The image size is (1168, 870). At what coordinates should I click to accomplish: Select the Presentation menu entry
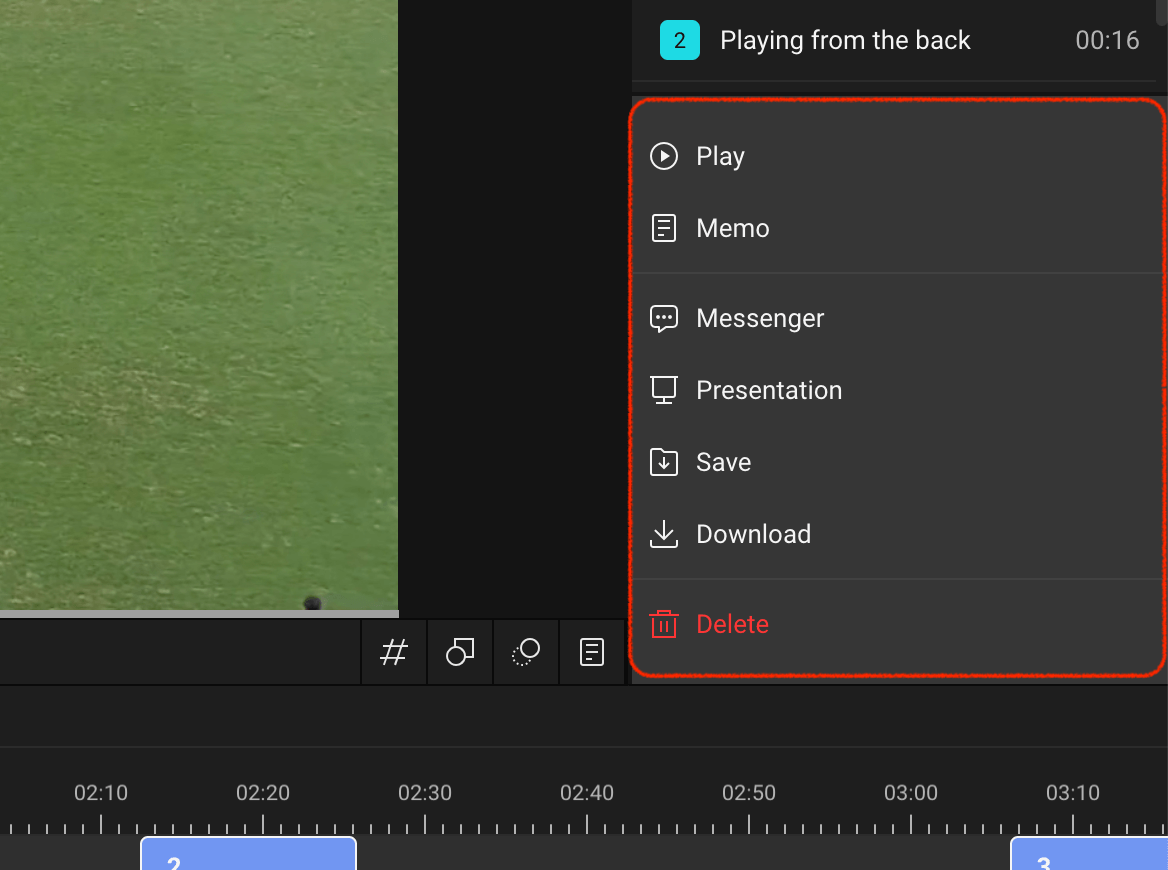pyautogui.click(x=898, y=390)
